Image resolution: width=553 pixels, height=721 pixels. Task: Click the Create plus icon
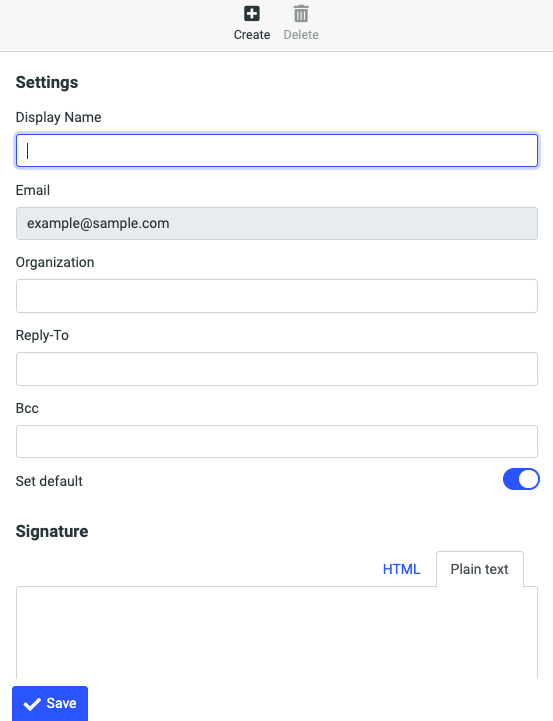[251, 14]
